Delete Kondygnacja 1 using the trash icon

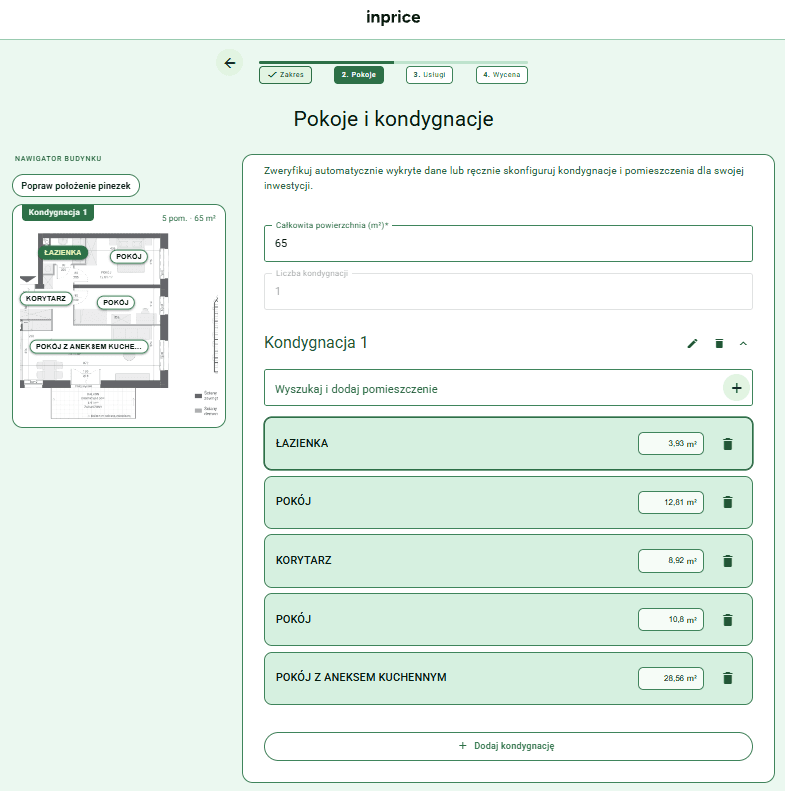(719, 344)
